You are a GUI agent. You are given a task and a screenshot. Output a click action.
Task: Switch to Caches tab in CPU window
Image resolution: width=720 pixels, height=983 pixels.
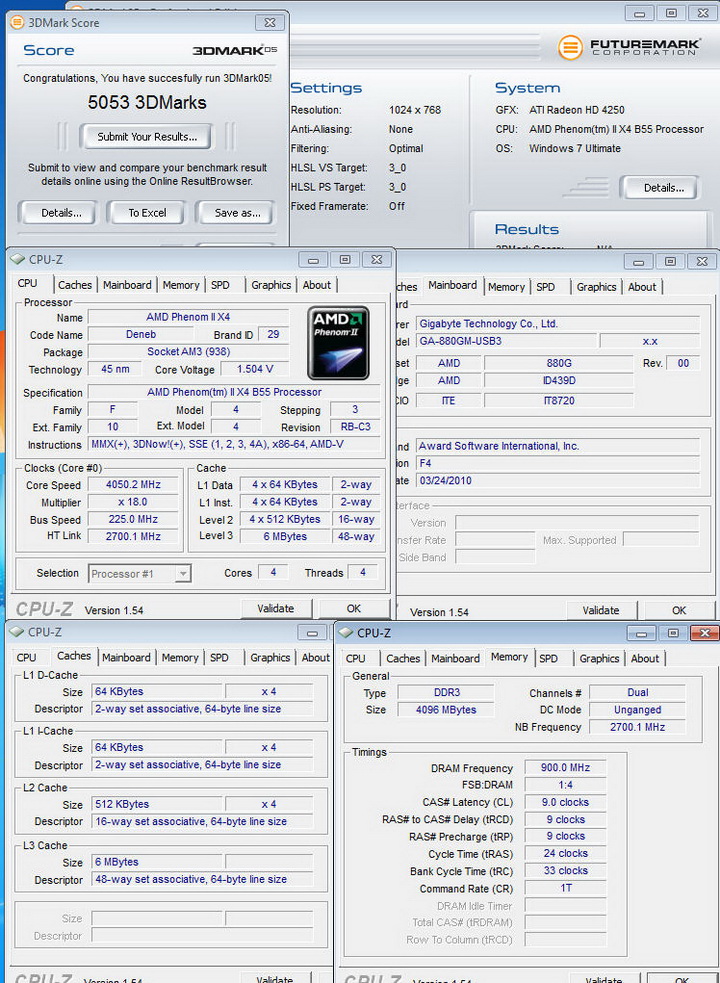(x=75, y=285)
